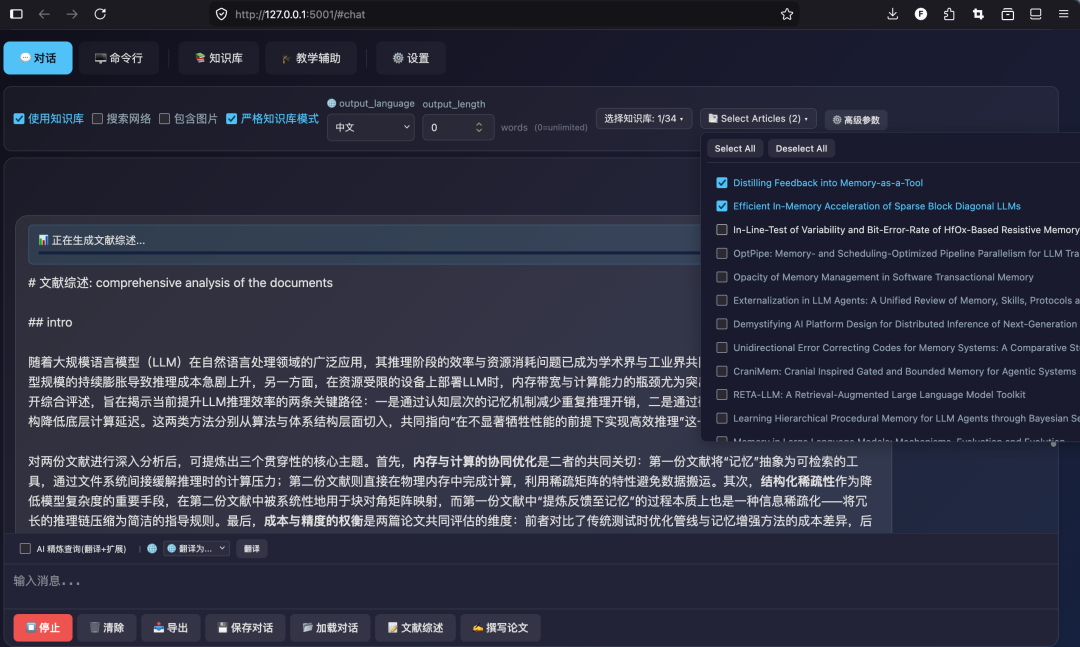Image resolution: width=1080 pixels, height=647 pixels.
Task: Click the 撰写论文 write paper button
Action: click(500, 628)
